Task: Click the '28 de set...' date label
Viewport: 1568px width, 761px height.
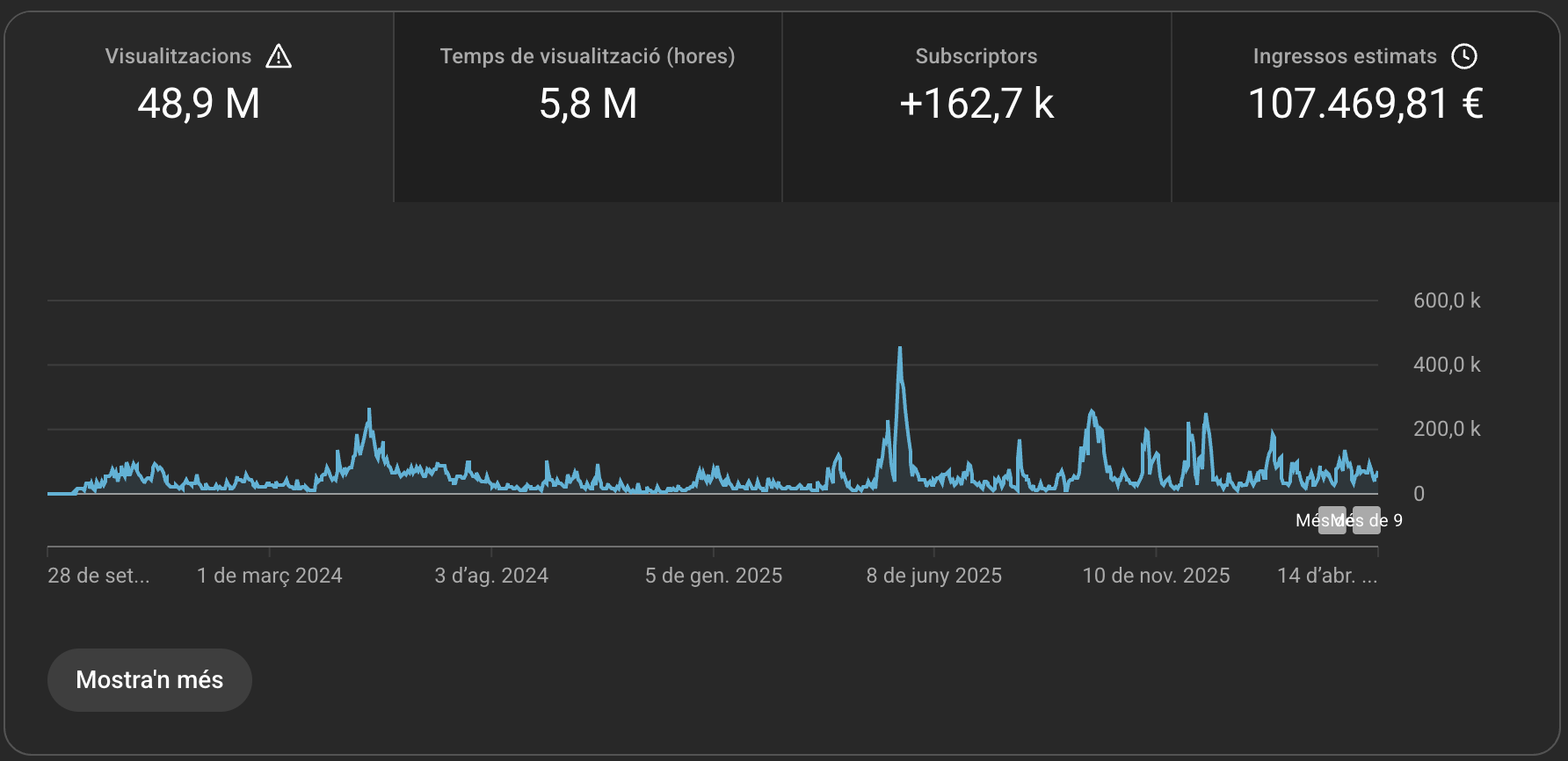Action: point(98,576)
